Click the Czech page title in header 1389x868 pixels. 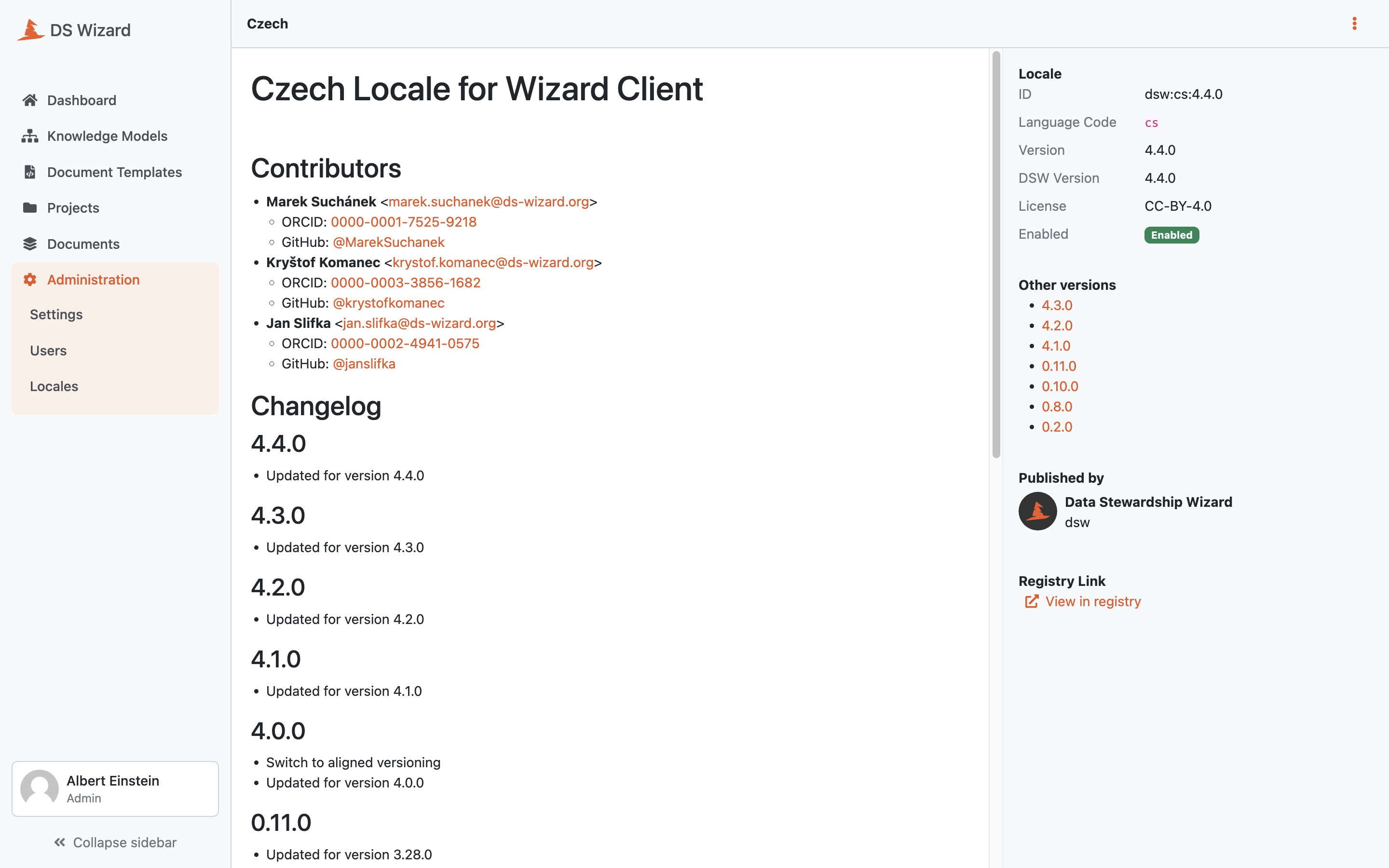268,24
